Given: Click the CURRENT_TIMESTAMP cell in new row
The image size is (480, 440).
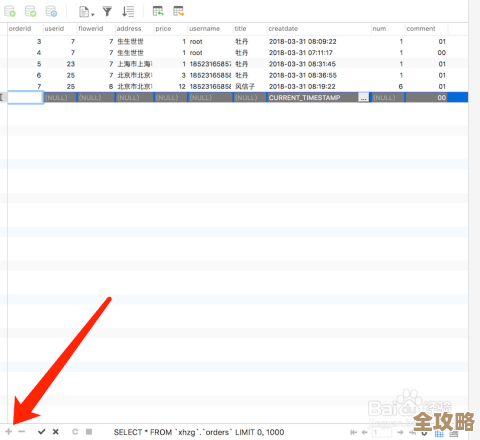Looking at the screenshot, I should pyautogui.click(x=313, y=98).
